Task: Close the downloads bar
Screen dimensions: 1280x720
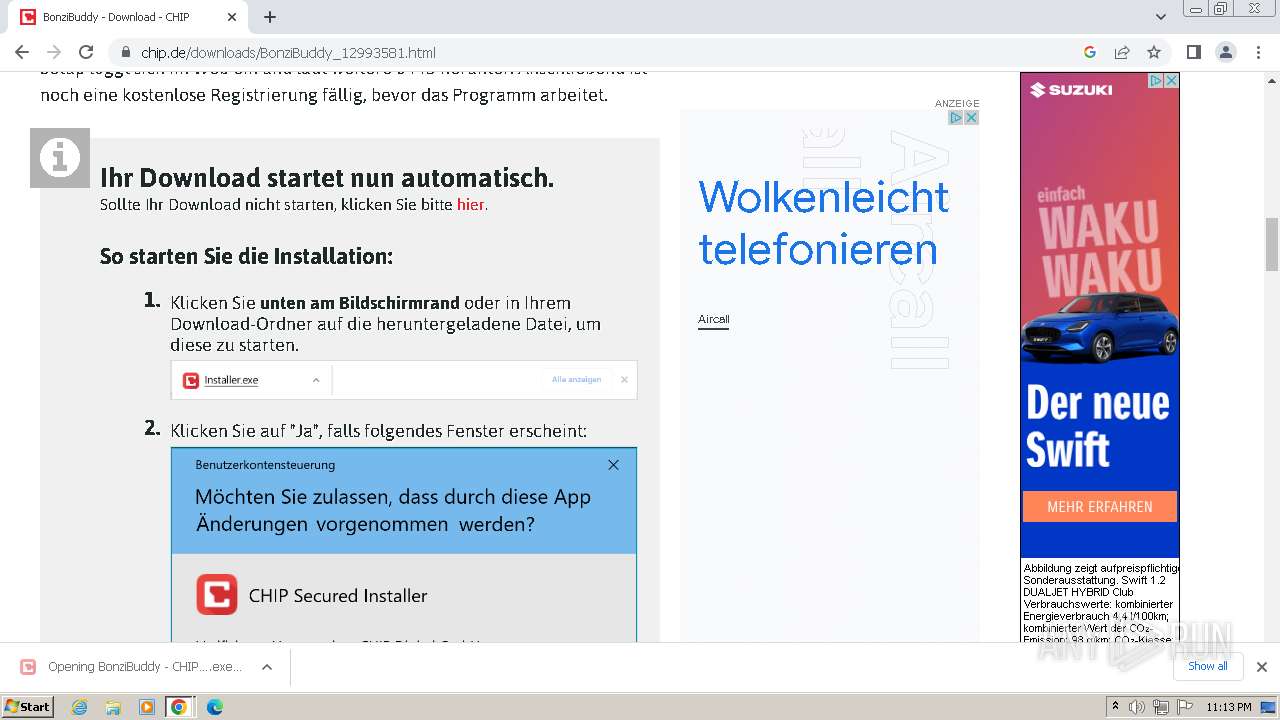Action: pyautogui.click(x=1262, y=667)
